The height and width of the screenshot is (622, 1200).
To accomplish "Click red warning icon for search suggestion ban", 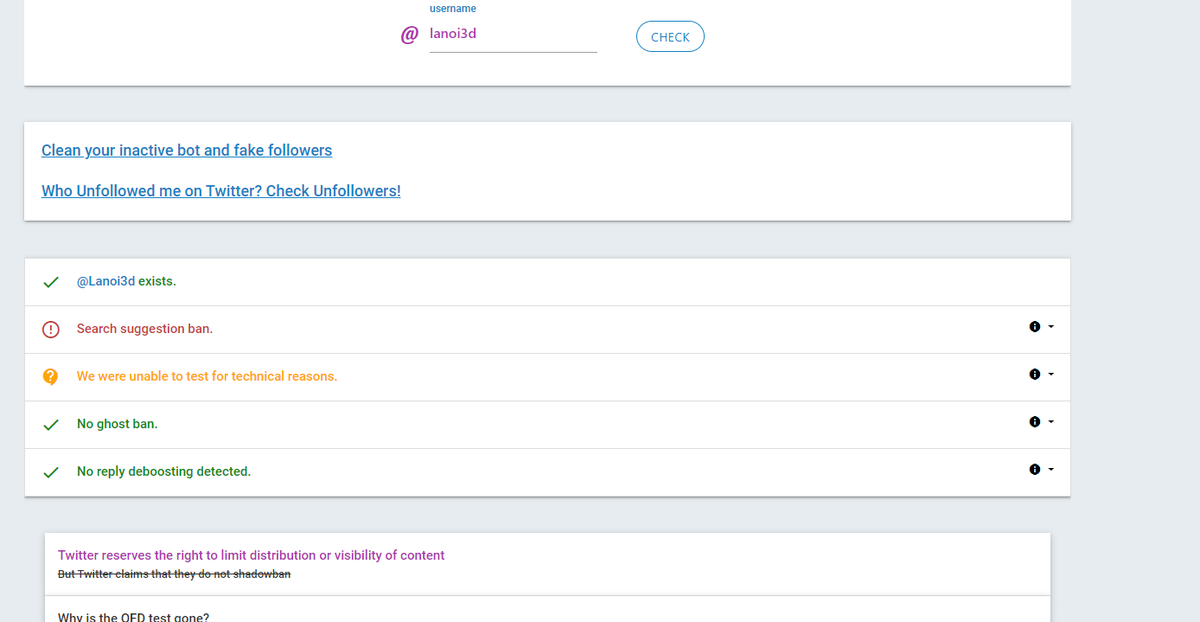I will [50, 329].
